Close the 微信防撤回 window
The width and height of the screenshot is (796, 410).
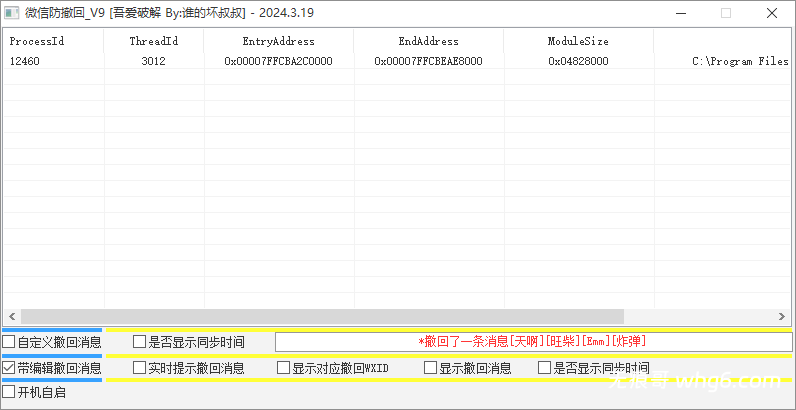pos(772,13)
